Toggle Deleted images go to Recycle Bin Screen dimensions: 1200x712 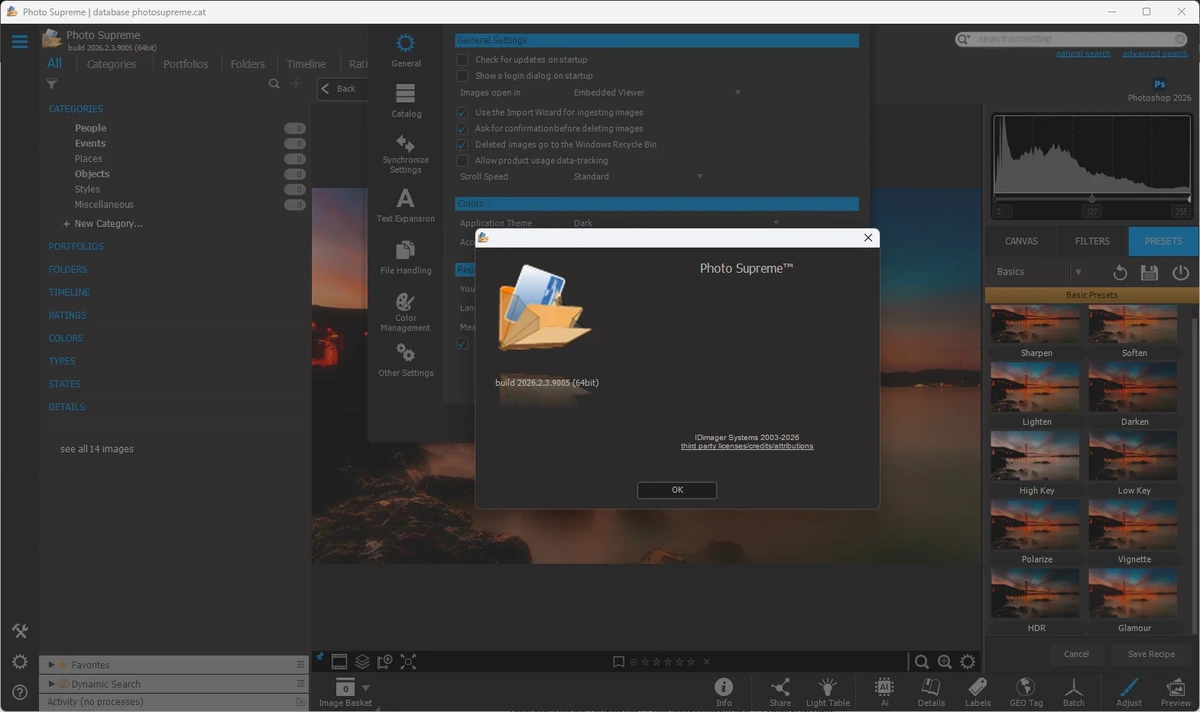(462, 145)
